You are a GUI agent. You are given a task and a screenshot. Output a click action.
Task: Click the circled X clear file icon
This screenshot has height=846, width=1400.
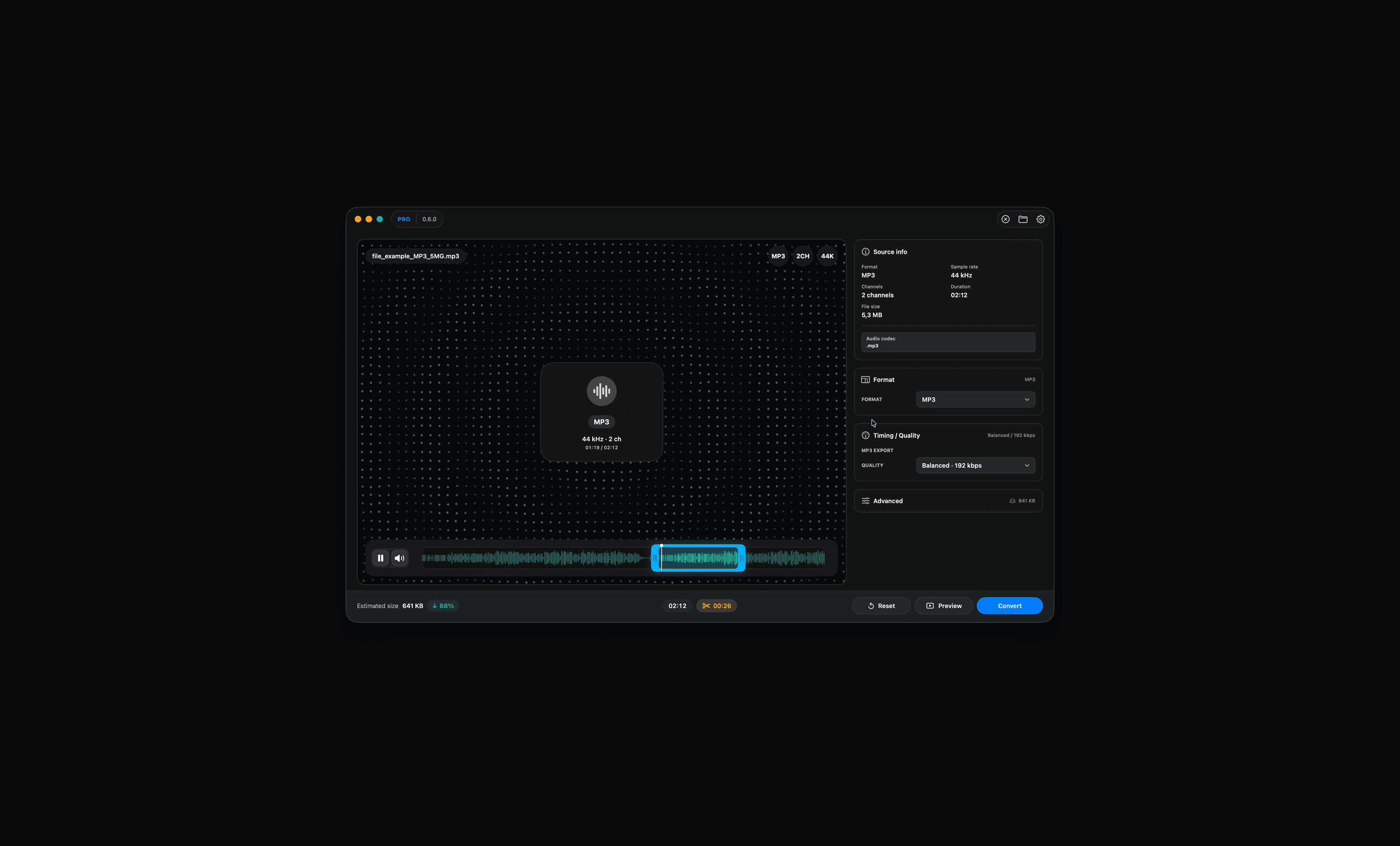tap(1005, 219)
